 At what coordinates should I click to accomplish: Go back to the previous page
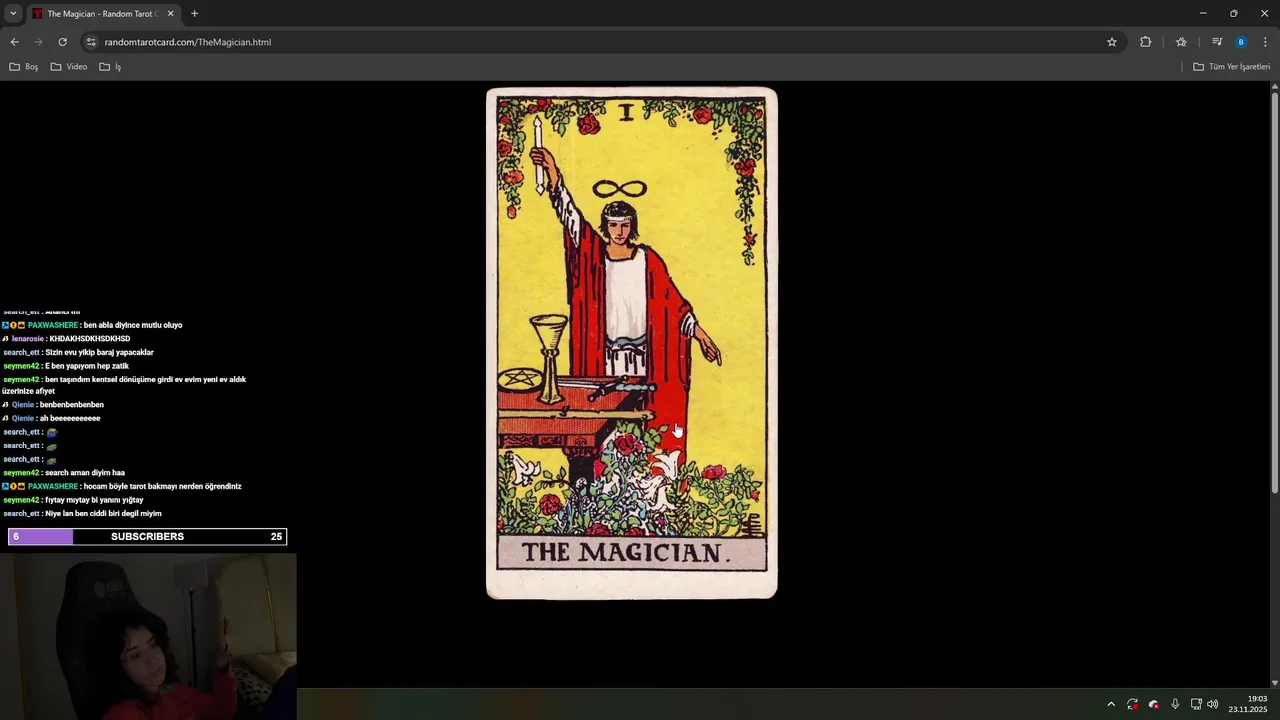point(14,42)
